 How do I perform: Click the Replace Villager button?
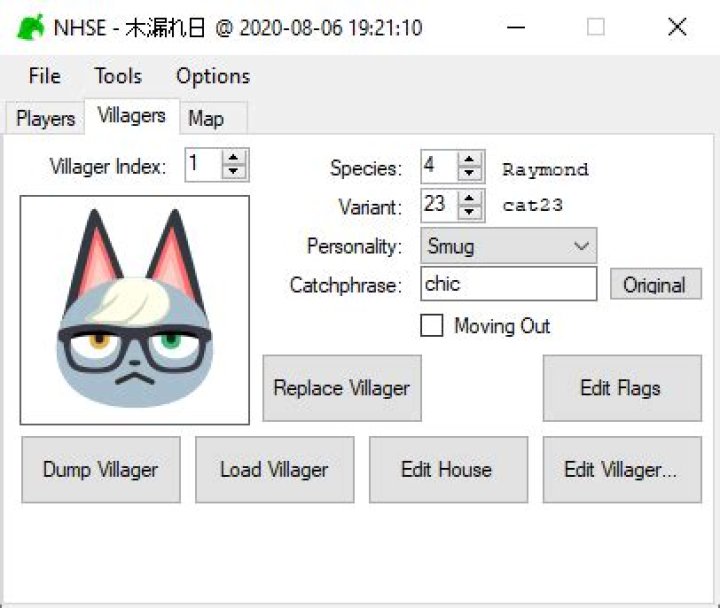[342, 388]
